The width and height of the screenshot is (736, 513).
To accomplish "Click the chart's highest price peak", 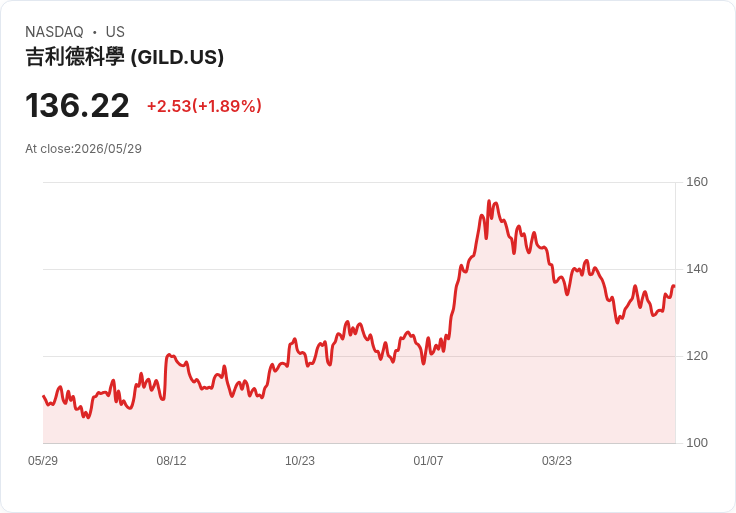I will [x=489, y=201].
